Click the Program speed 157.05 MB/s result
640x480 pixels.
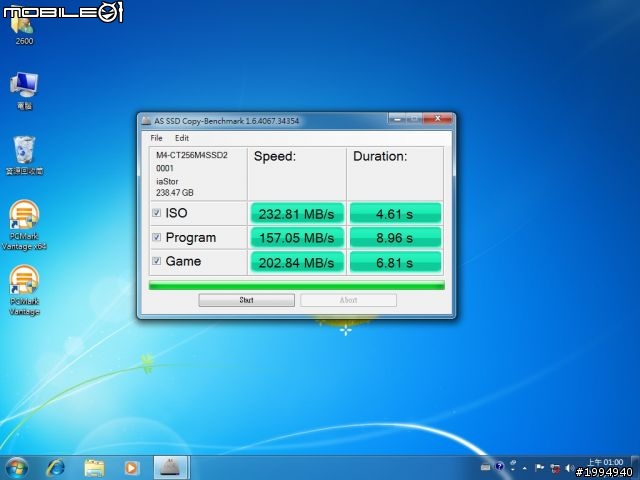pos(297,238)
